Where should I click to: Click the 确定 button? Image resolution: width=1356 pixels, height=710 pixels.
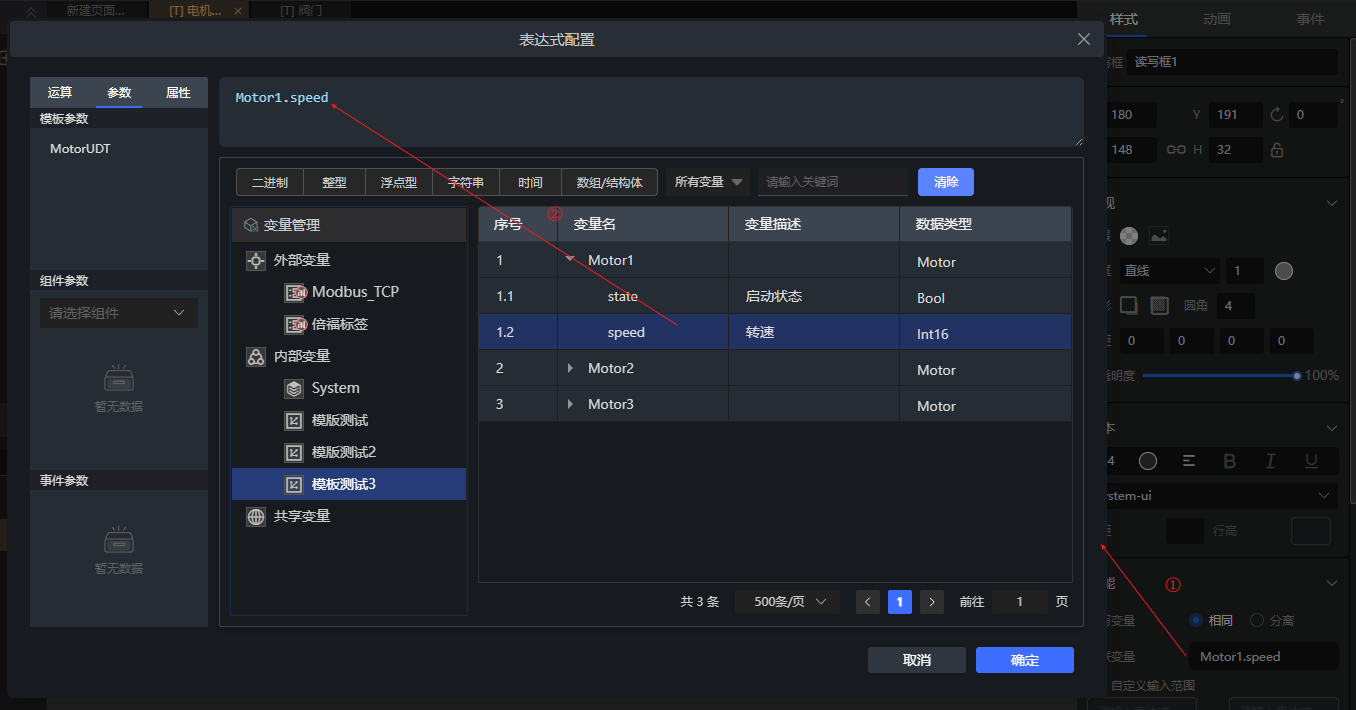(x=1025, y=660)
